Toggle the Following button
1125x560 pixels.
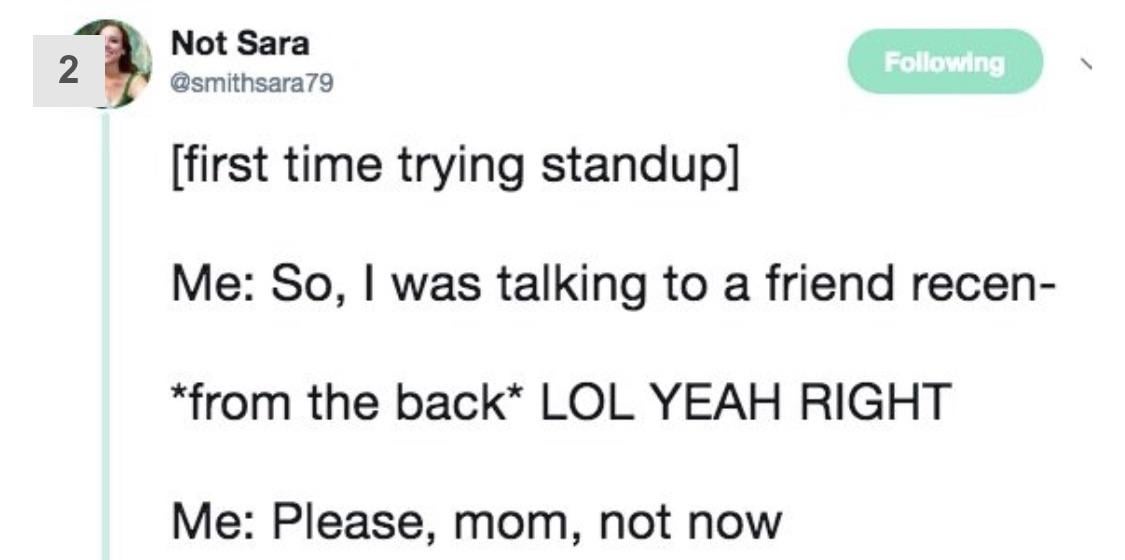(945, 63)
